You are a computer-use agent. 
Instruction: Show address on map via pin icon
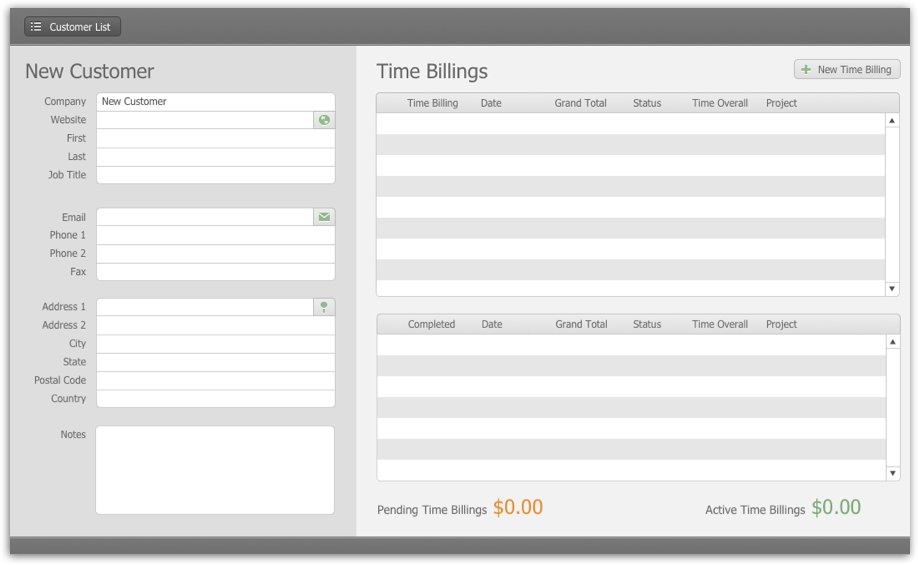pyautogui.click(x=324, y=307)
